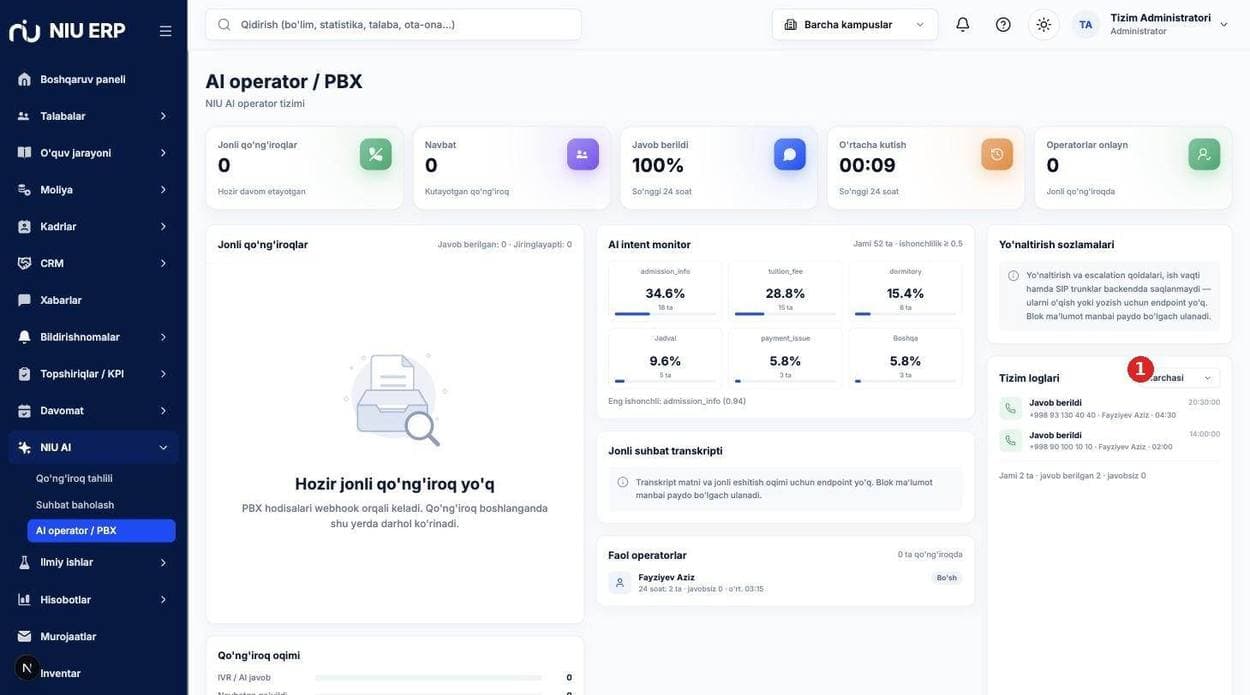The image size is (1250, 695).
Task: Click the payment_issue 5.8% intent tile
Action: click(x=785, y=358)
